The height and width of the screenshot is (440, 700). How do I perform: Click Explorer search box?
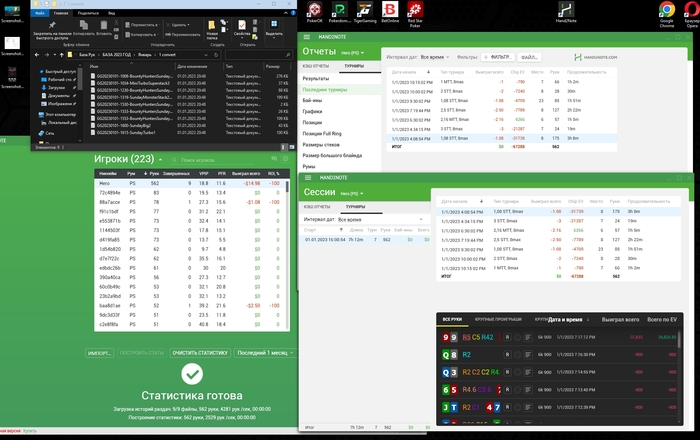(258, 55)
